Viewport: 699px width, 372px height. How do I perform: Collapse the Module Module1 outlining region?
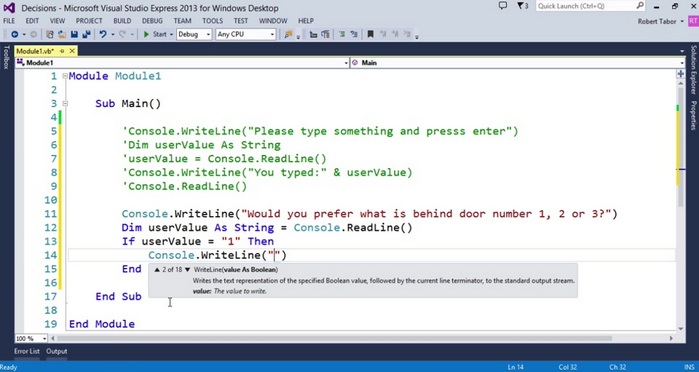[x=65, y=76]
